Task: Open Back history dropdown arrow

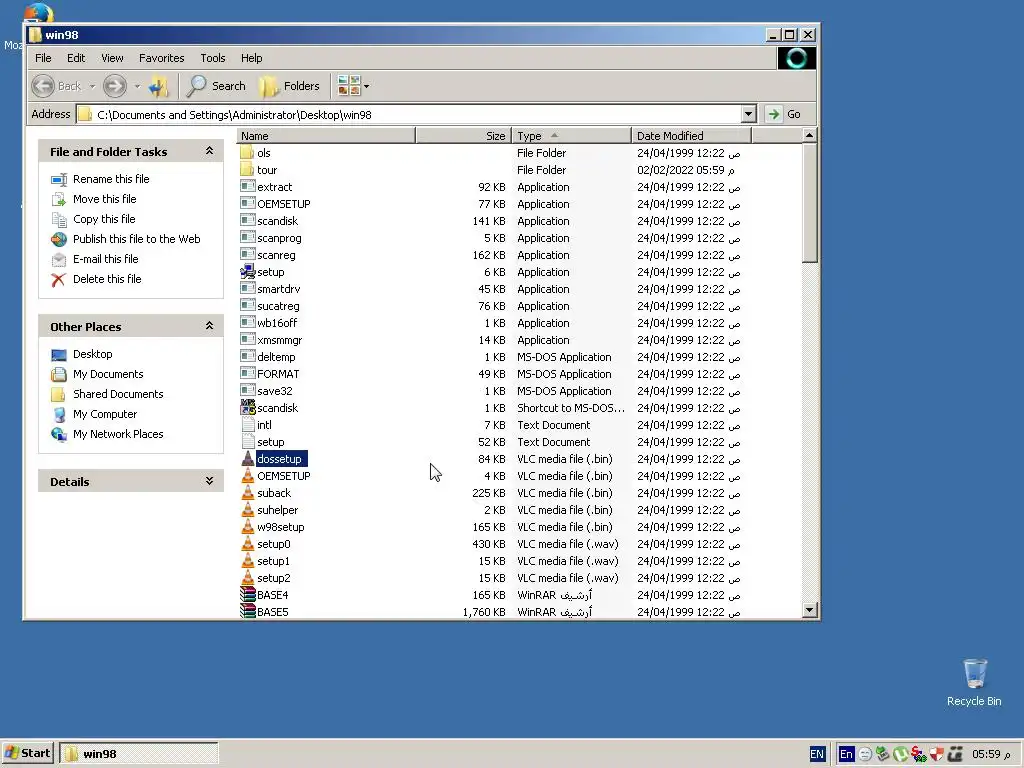Action: coord(92,86)
